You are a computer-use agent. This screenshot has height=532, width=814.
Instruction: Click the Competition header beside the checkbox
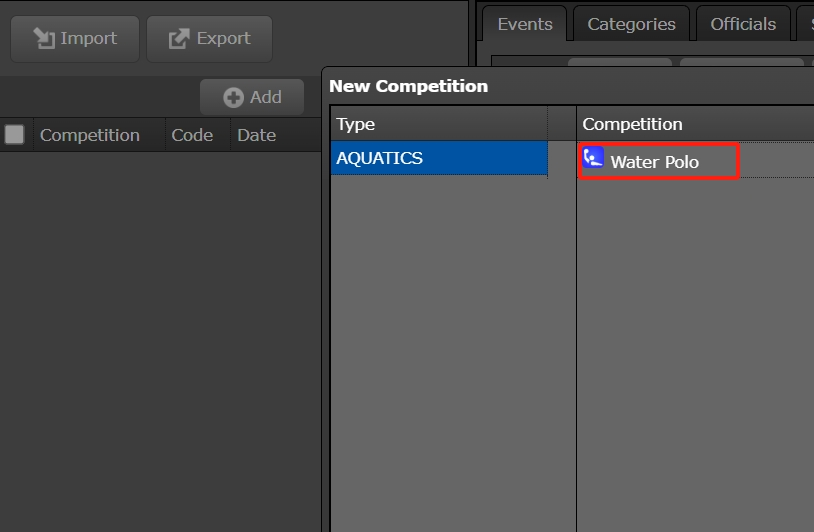[x=90, y=135]
